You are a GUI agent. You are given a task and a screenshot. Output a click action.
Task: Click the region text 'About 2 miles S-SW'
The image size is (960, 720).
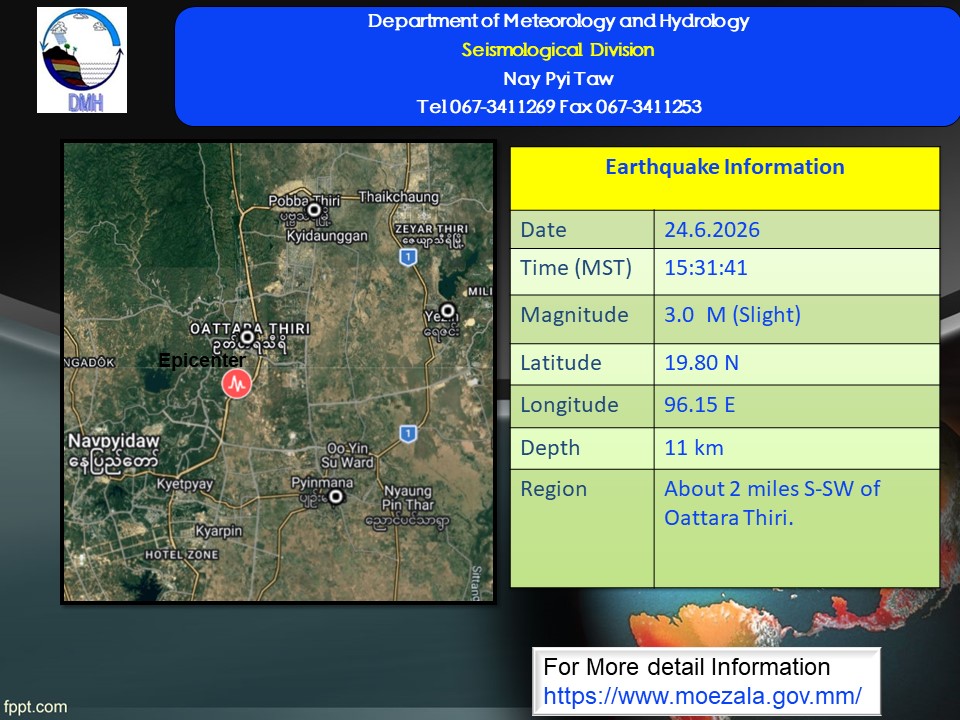(x=760, y=489)
